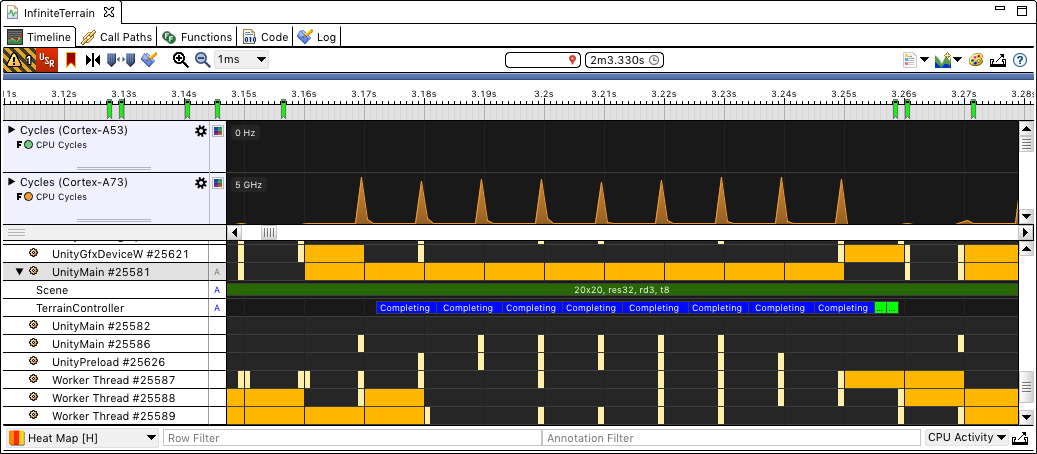This screenshot has width=1037, height=454.
Task: Click the gear icon beside UnityPreload #25626
Action: (34, 362)
